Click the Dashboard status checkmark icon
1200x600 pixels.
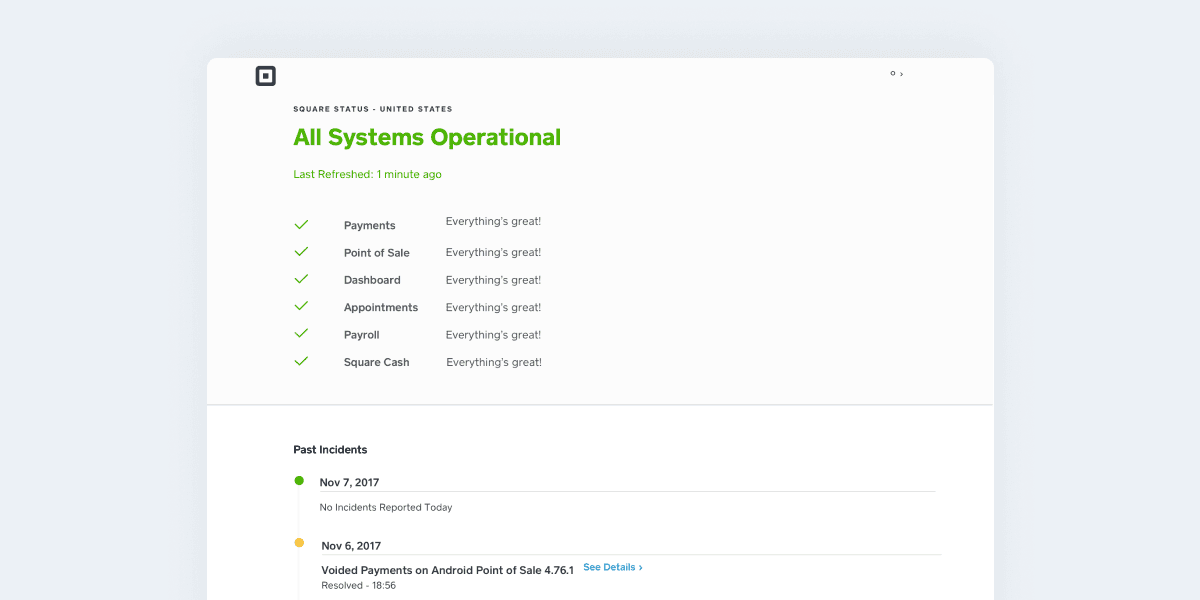click(x=301, y=278)
